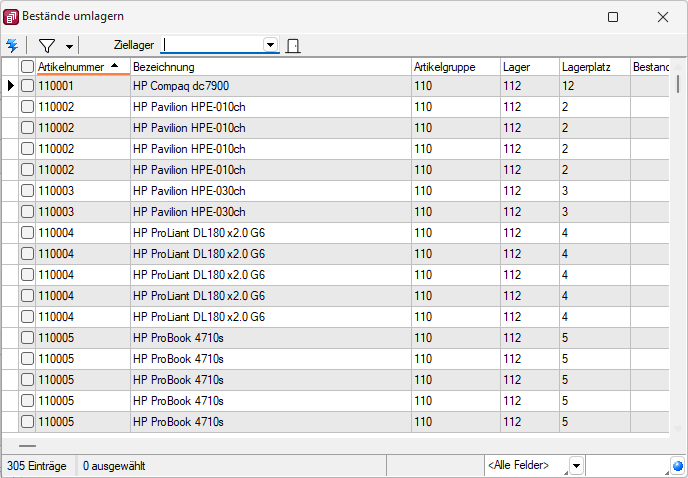
Task: Open the Alle Felder search field dropdown
Action: (x=577, y=466)
